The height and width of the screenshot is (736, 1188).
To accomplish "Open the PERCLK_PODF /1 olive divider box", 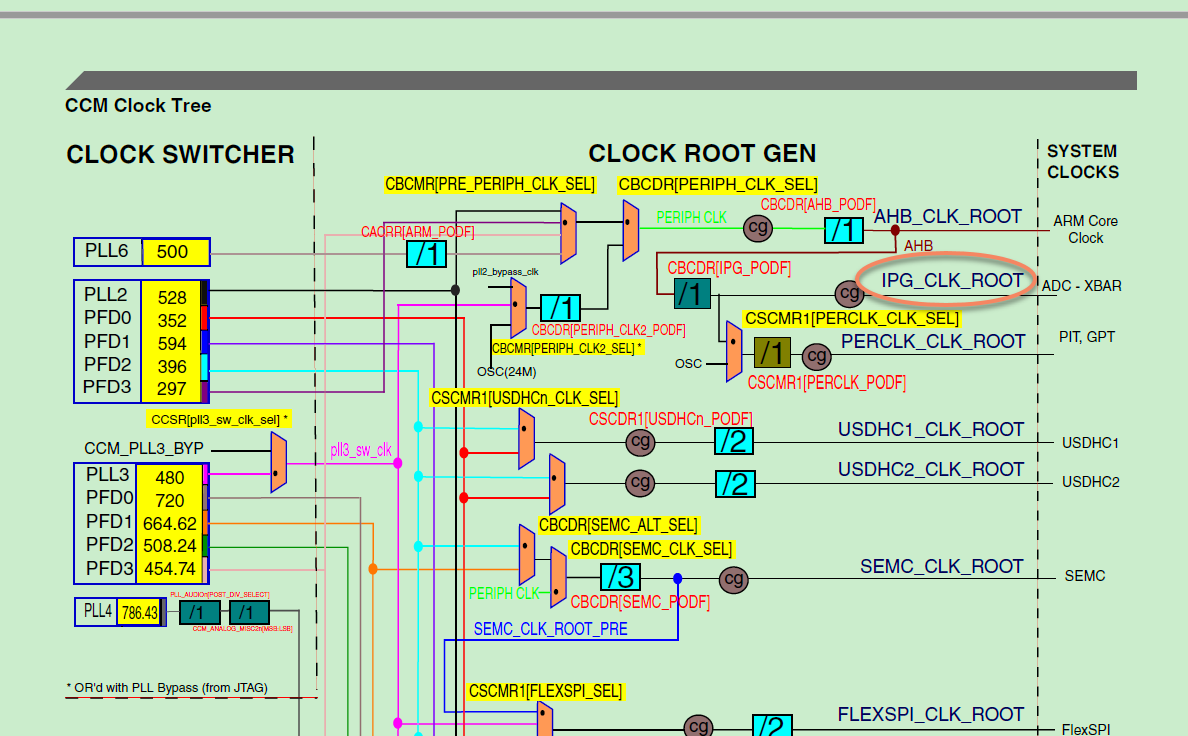I will (x=772, y=352).
